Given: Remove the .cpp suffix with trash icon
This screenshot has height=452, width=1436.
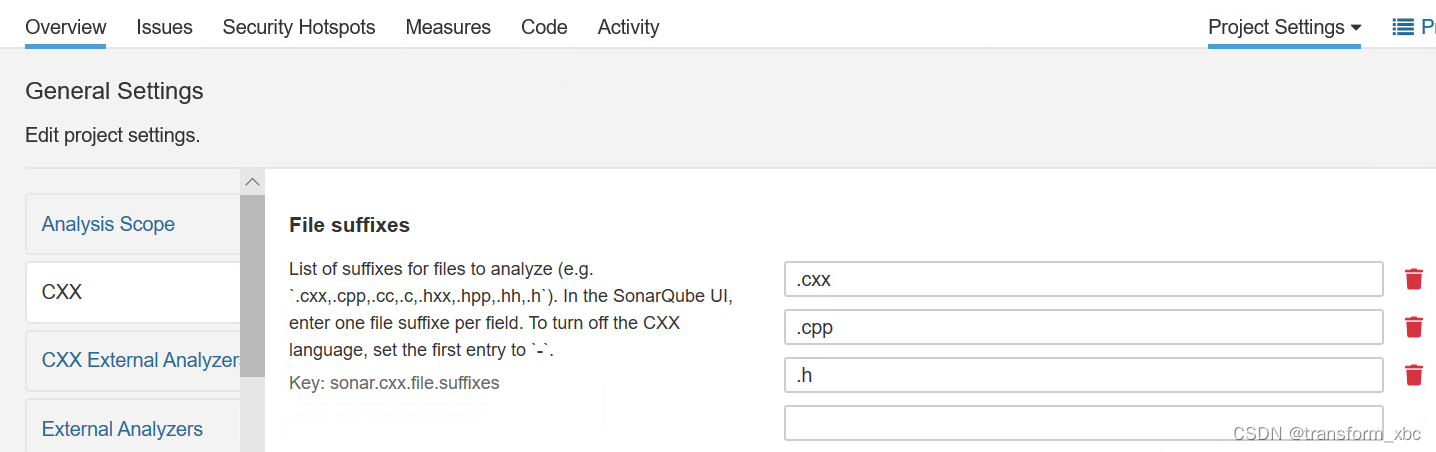Looking at the screenshot, I should click(x=1413, y=327).
